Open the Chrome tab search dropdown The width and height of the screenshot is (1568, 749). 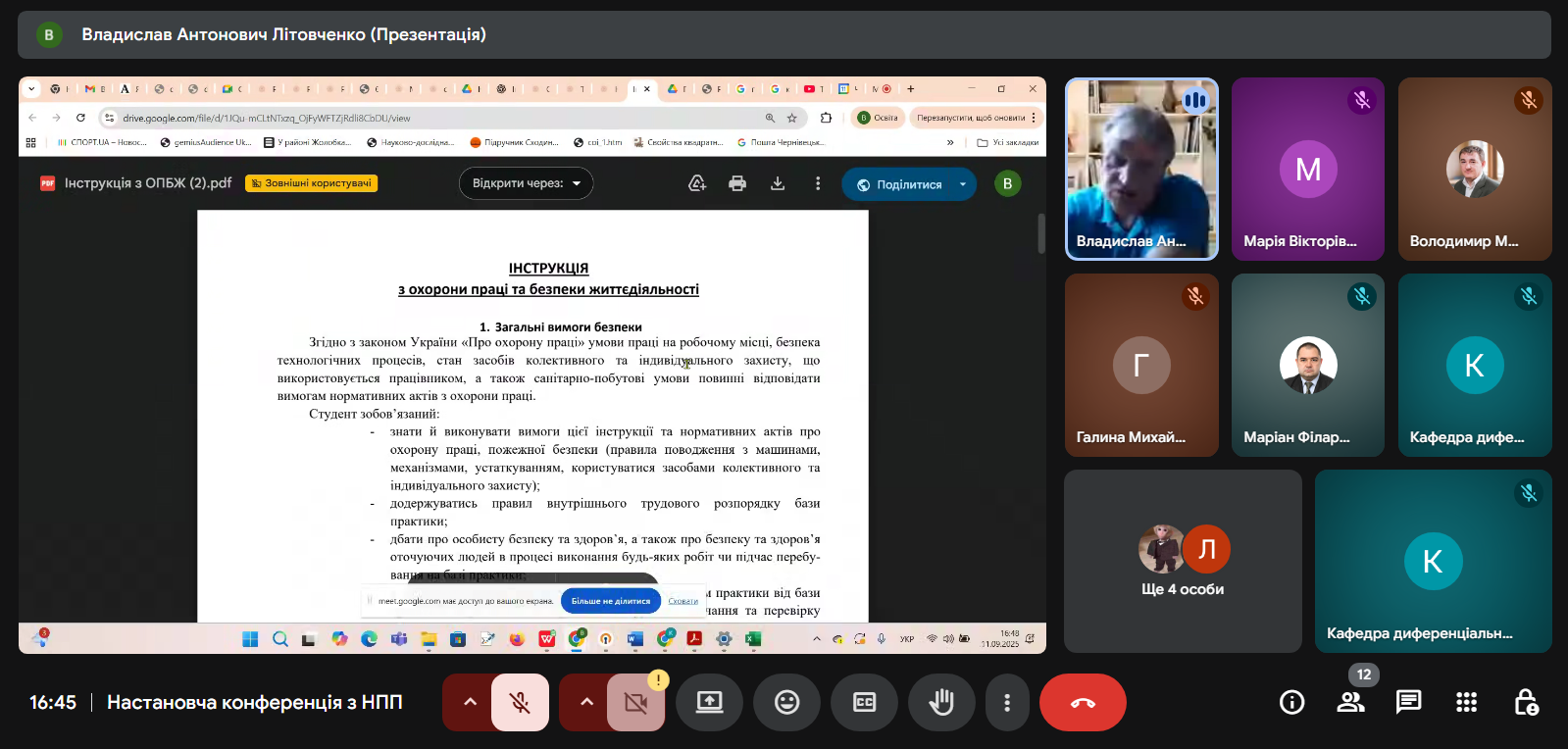[31, 88]
